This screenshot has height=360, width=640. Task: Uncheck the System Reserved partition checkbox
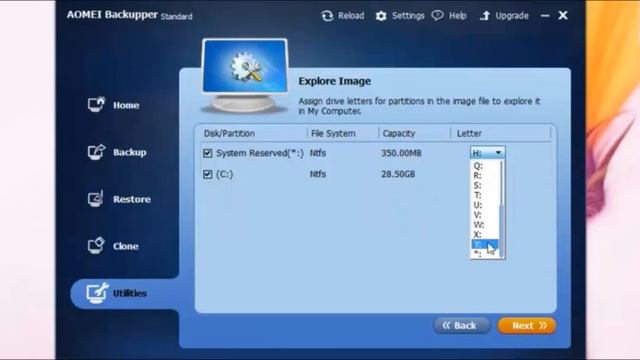207,153
